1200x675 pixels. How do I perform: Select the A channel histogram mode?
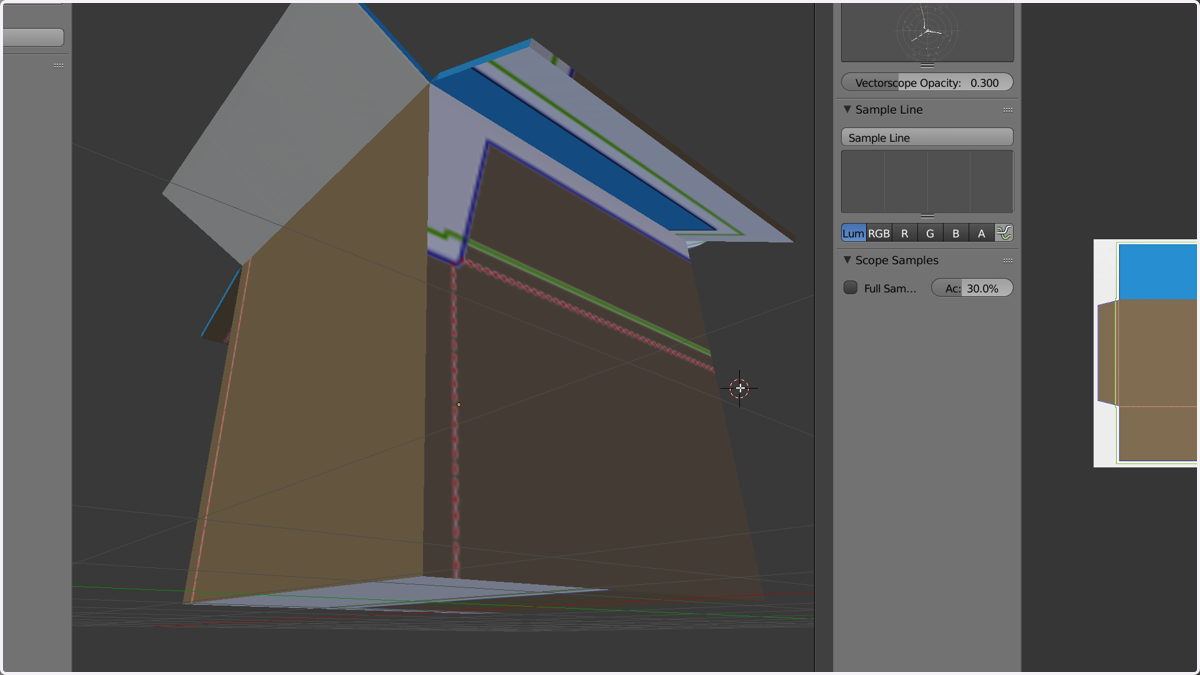(x=981, y=233)
